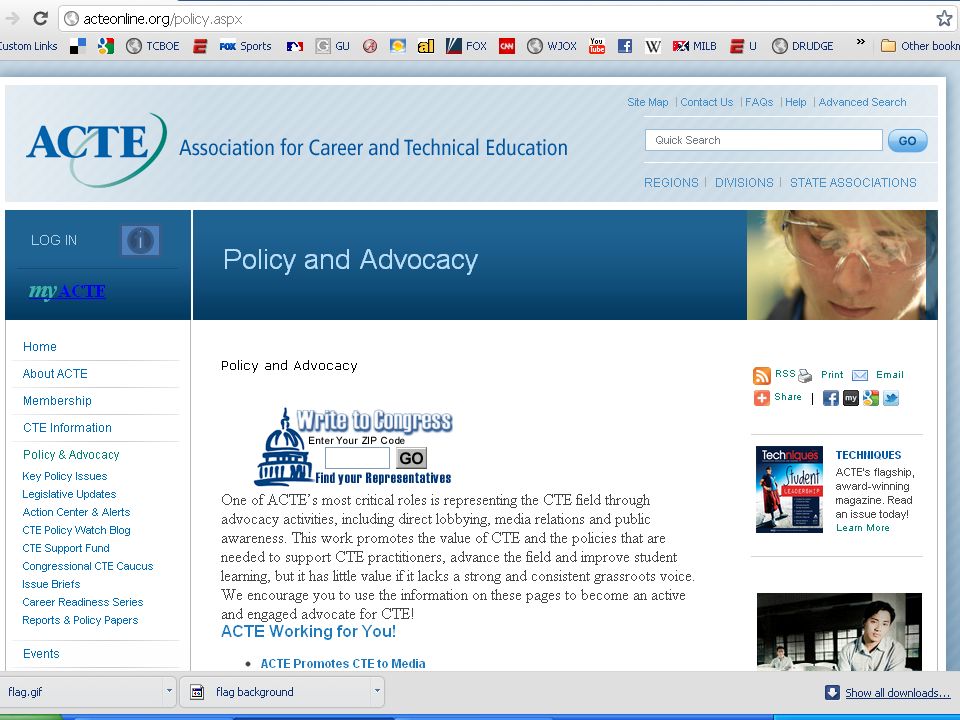Share page on MySpace icon

tap(851, 399)
